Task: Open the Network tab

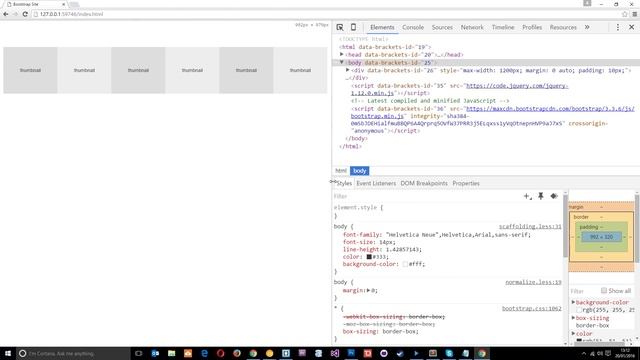Action: 472,27
